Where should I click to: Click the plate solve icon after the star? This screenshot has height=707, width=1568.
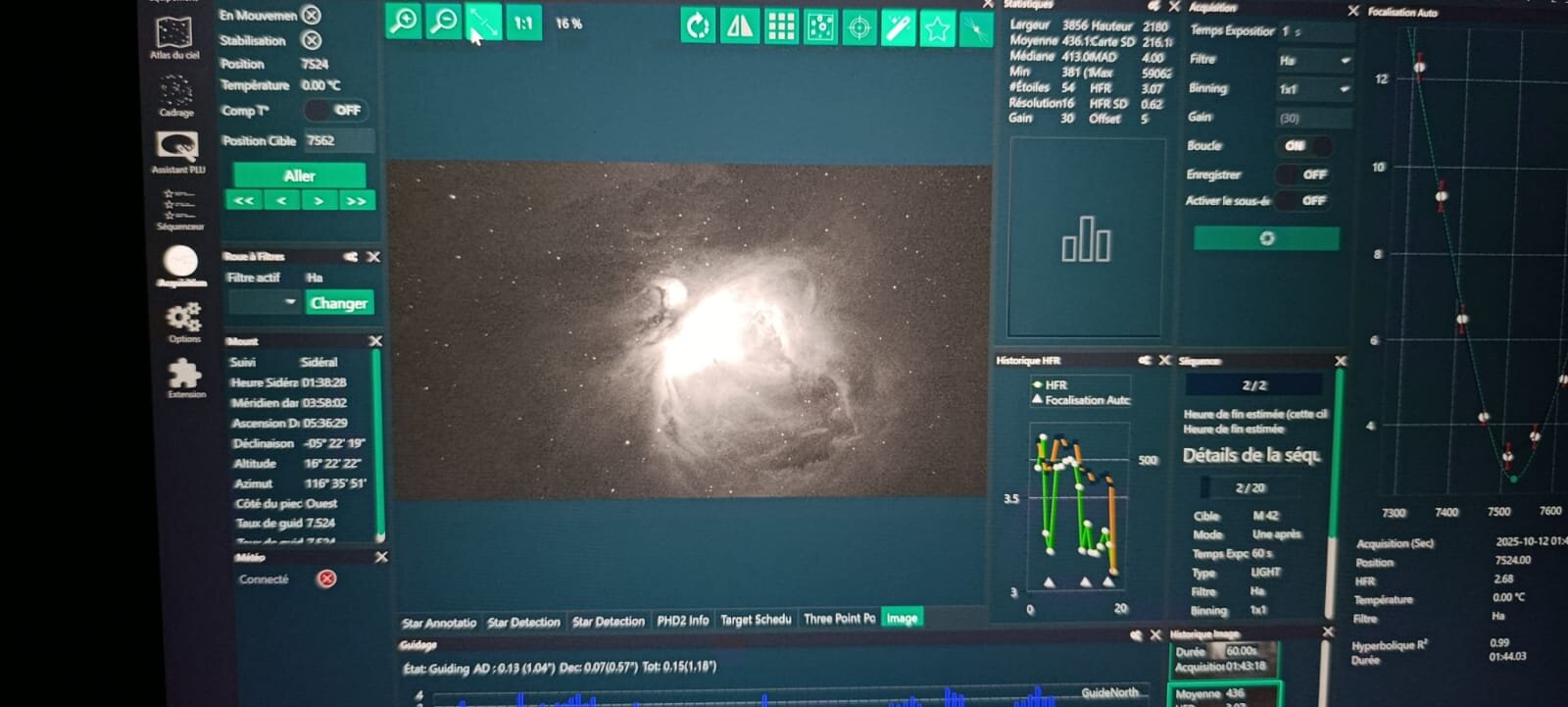pyautogui.click(x=976, y=29)
